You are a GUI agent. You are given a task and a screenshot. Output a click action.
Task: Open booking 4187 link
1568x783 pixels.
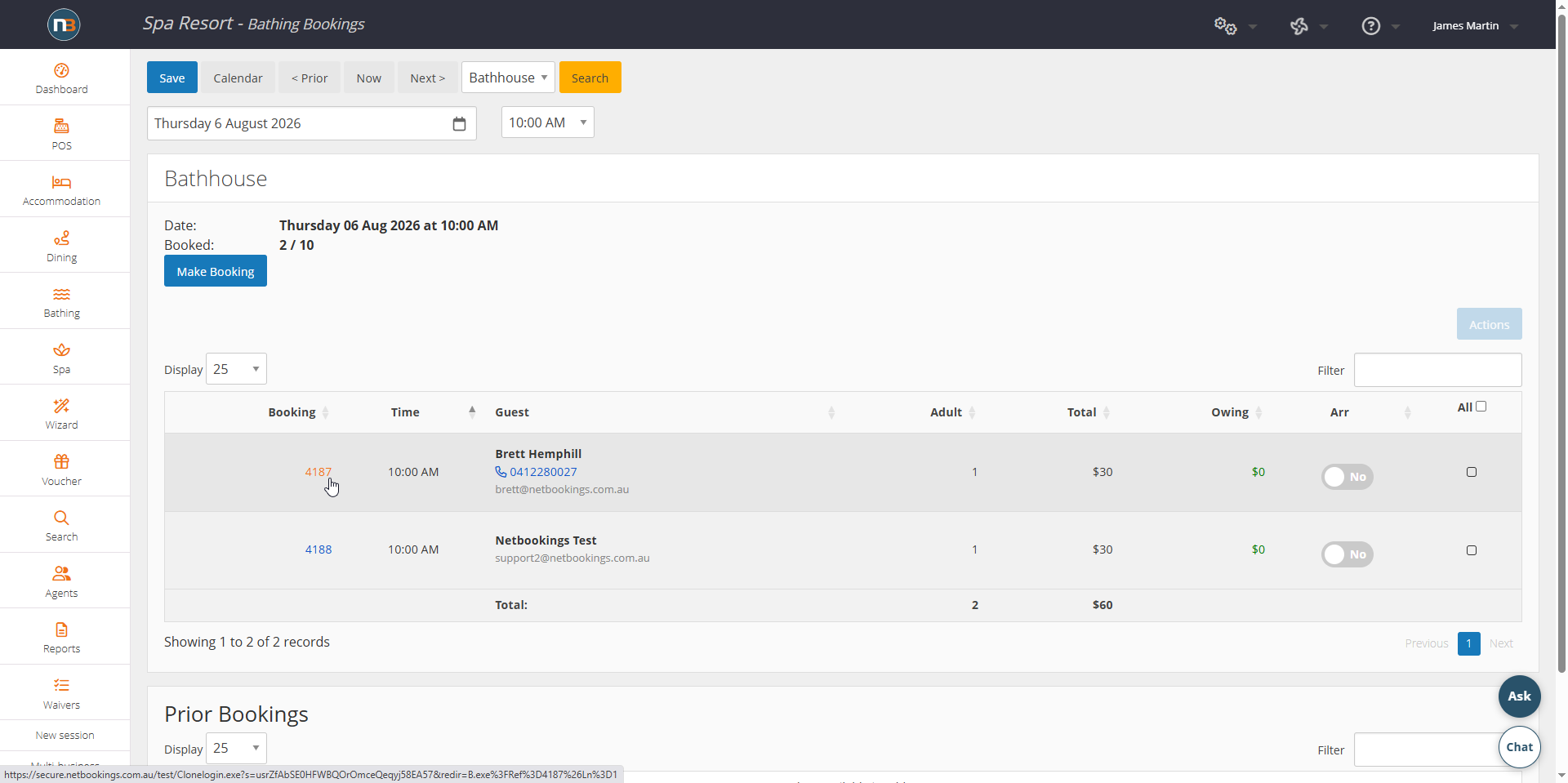tap(318, 472)
